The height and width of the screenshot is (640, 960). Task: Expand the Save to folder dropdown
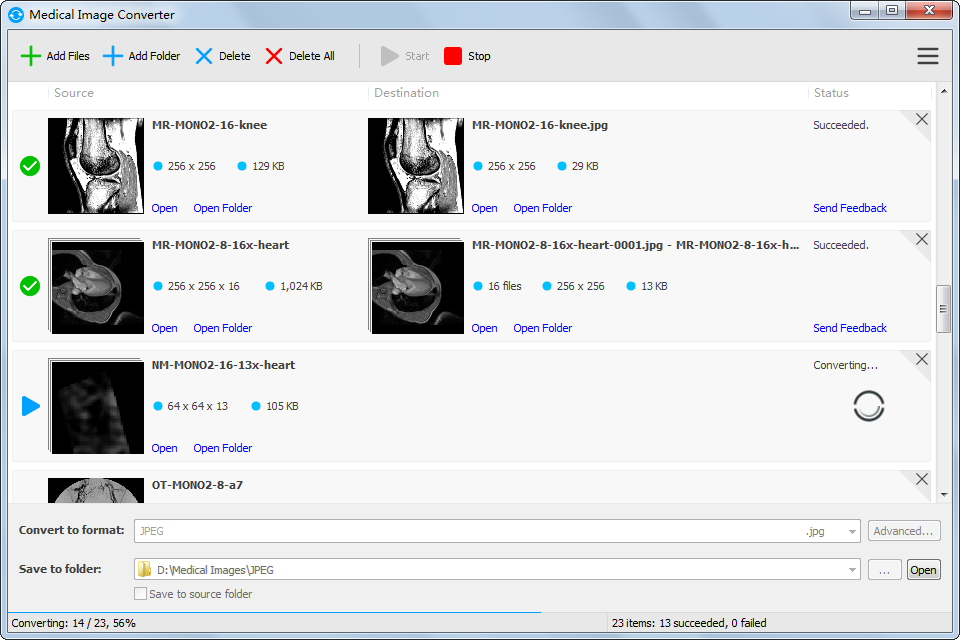852,570
